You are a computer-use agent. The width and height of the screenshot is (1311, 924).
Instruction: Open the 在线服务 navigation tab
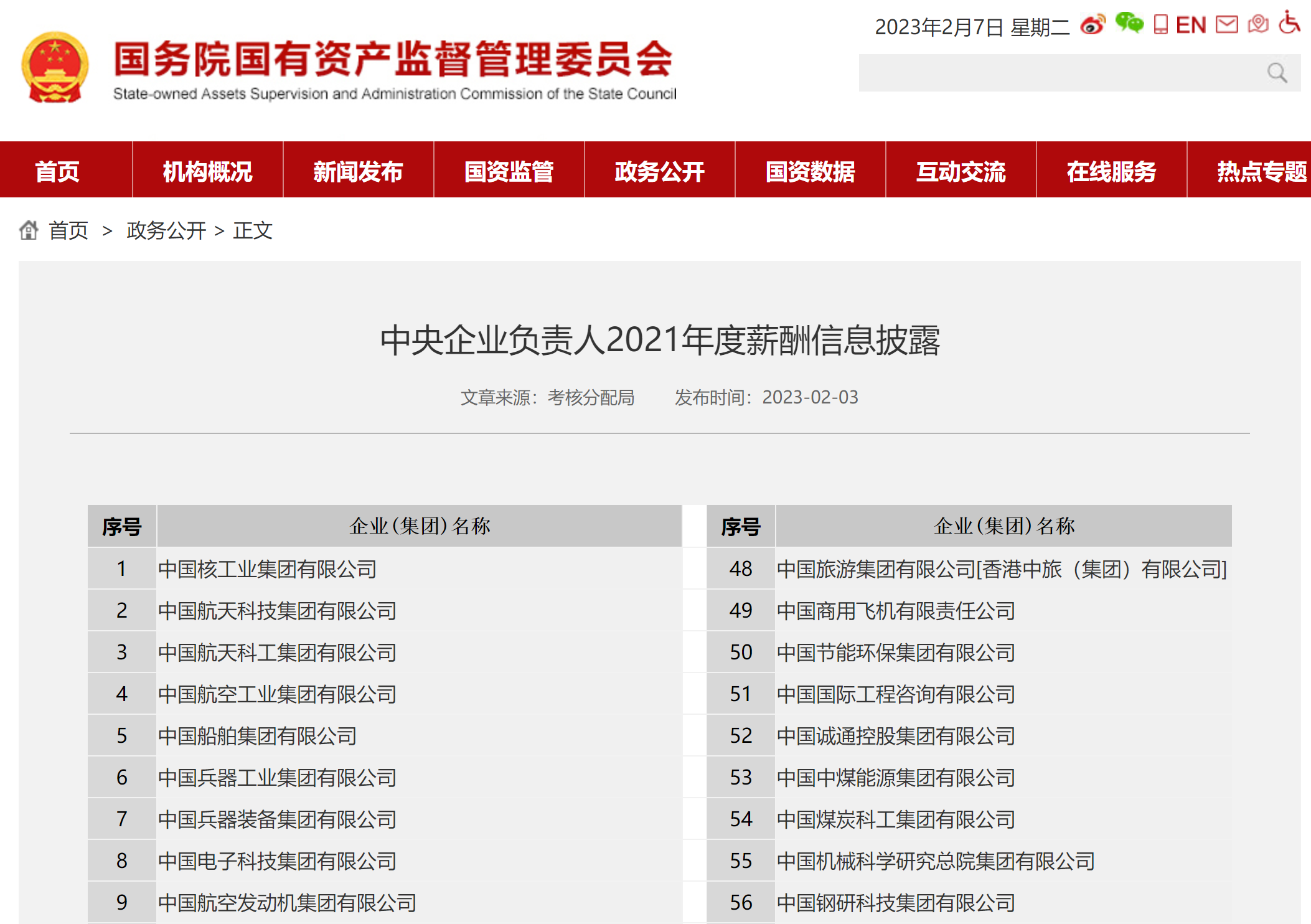pyautogui.click(x=1111, y=171)
